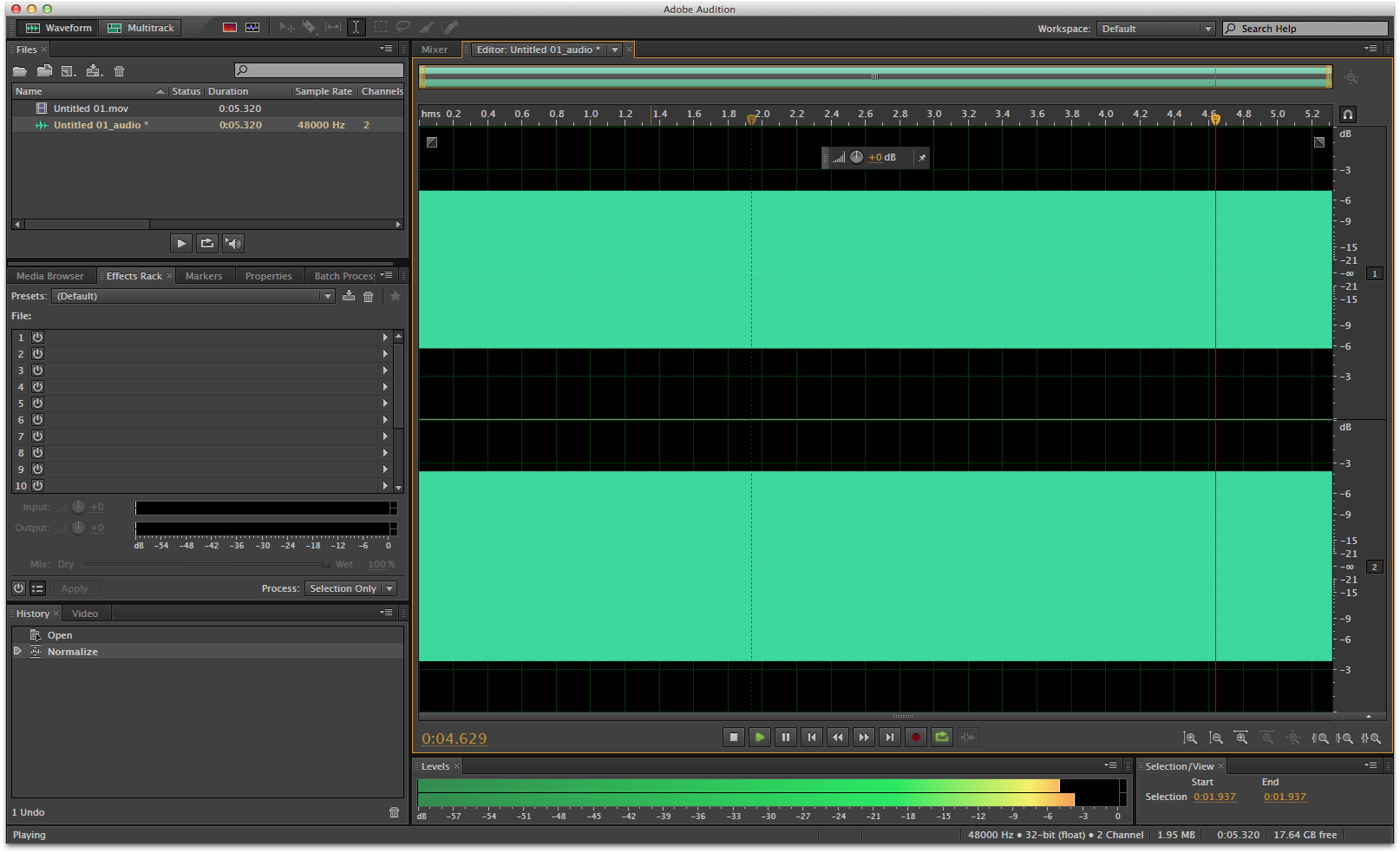Image resolution: width=1400 pixels, height=853 pixels.
Task: Zoom in at the out point
Action: [1344, 738]
